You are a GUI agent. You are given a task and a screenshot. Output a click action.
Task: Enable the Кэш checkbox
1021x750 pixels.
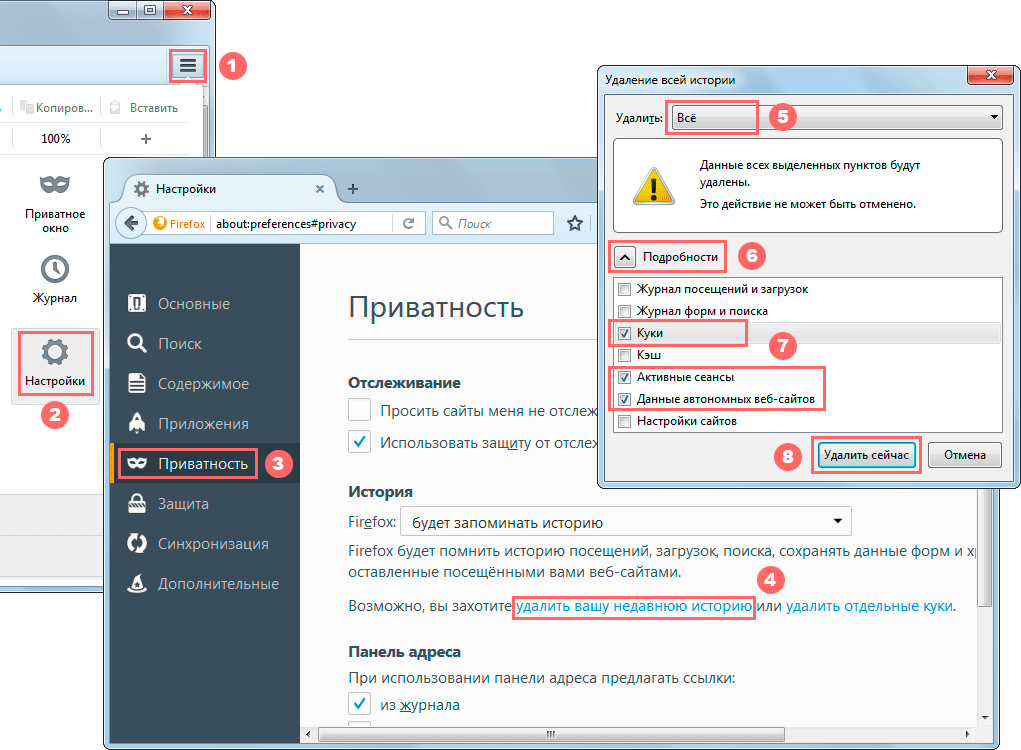point(624,355)
